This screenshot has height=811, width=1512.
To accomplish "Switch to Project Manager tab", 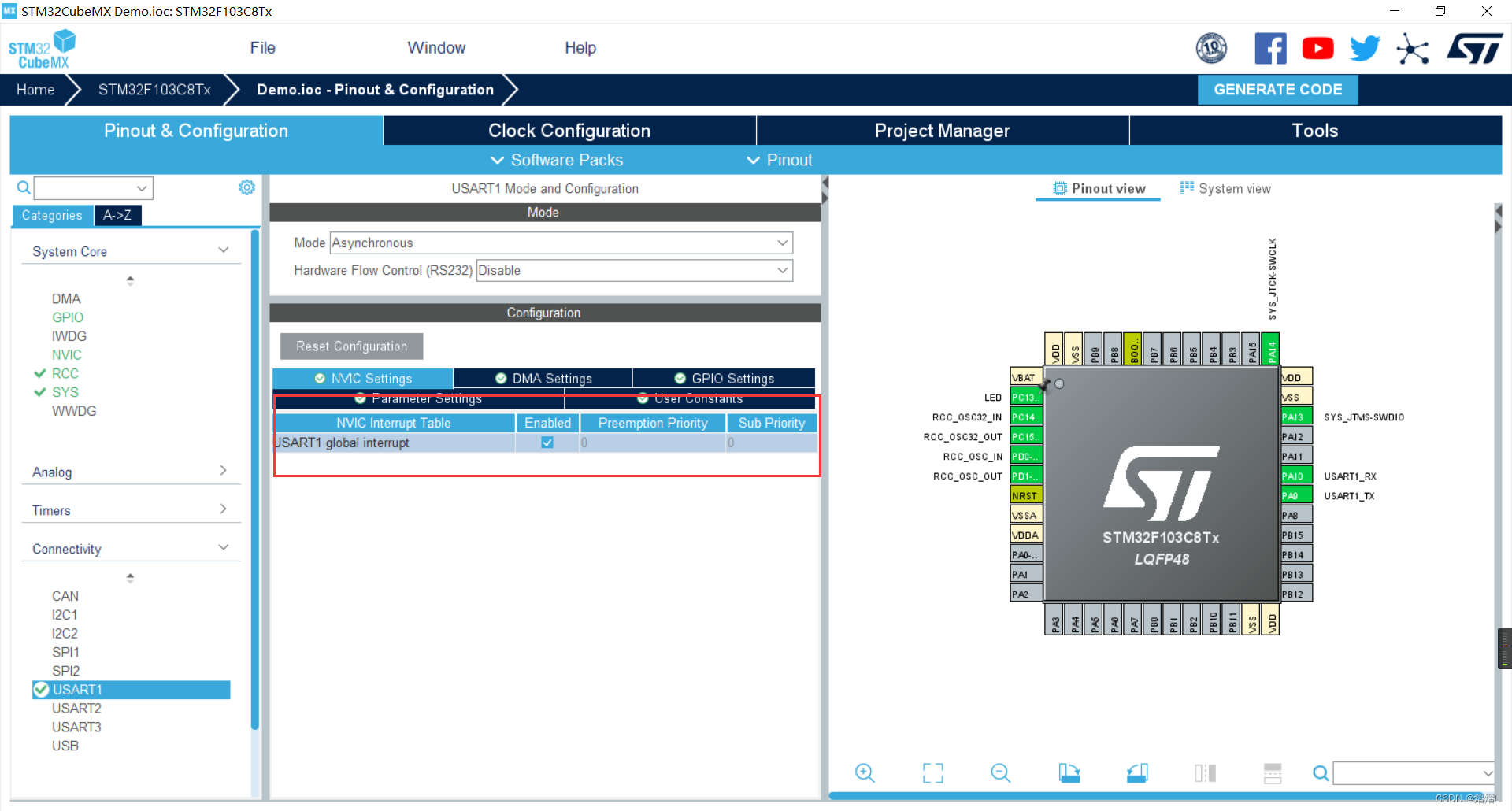I will click(942, 131).
